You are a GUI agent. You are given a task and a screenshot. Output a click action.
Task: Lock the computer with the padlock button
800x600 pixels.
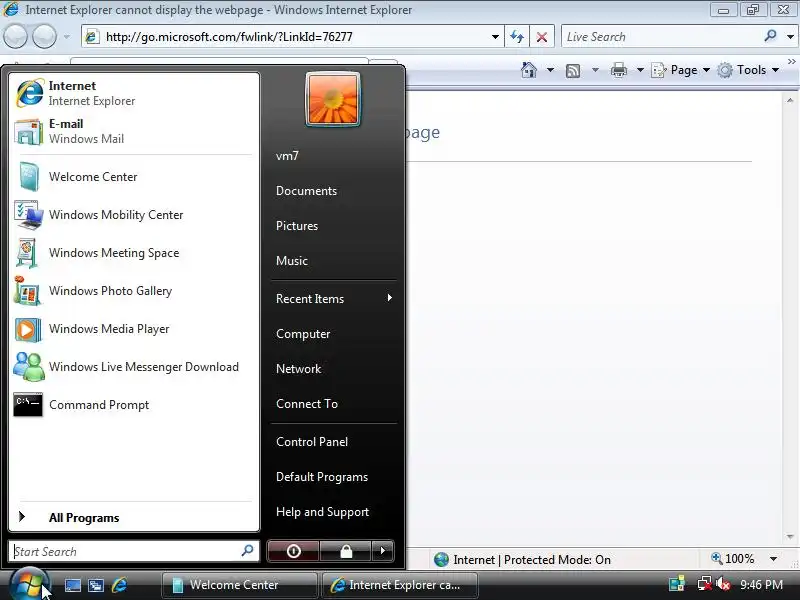(346, 551)
